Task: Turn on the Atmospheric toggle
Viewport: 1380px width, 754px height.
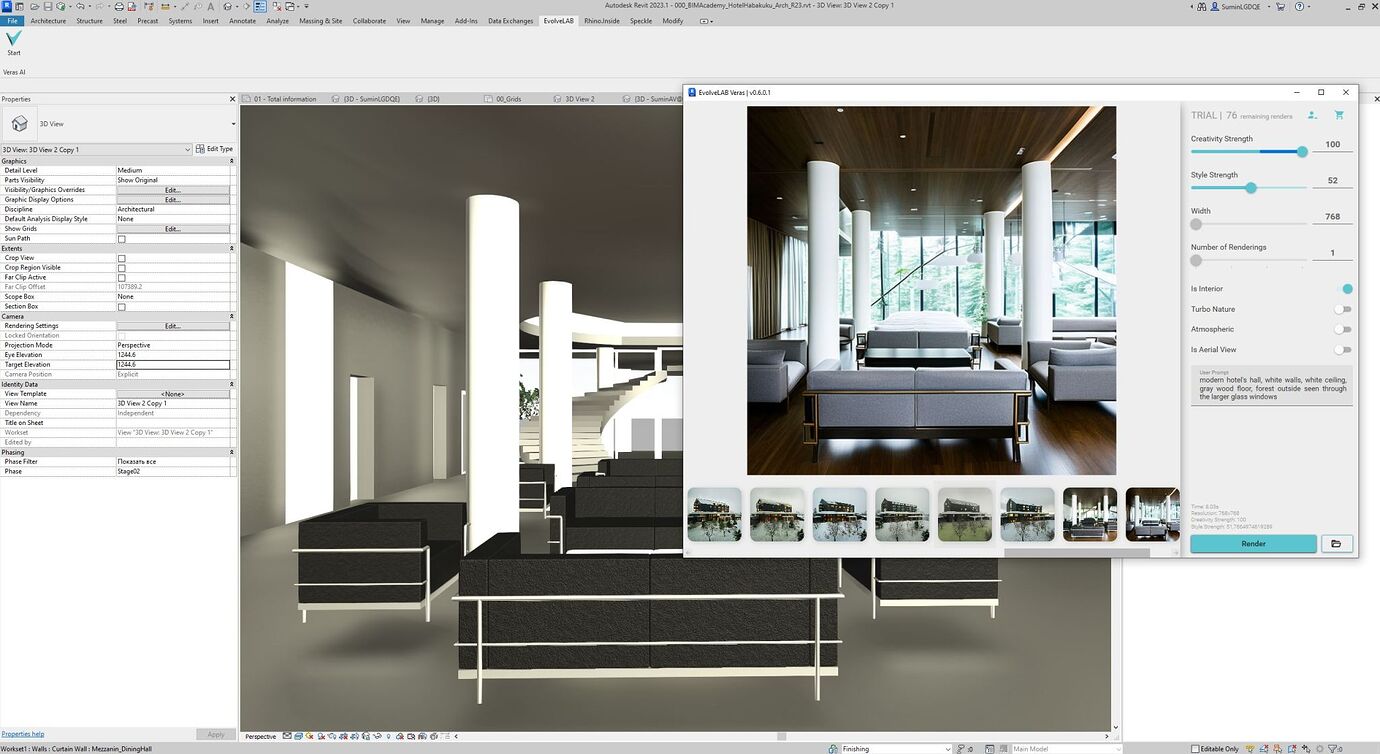Action: pyautogui.click(x=1344, y=329)
